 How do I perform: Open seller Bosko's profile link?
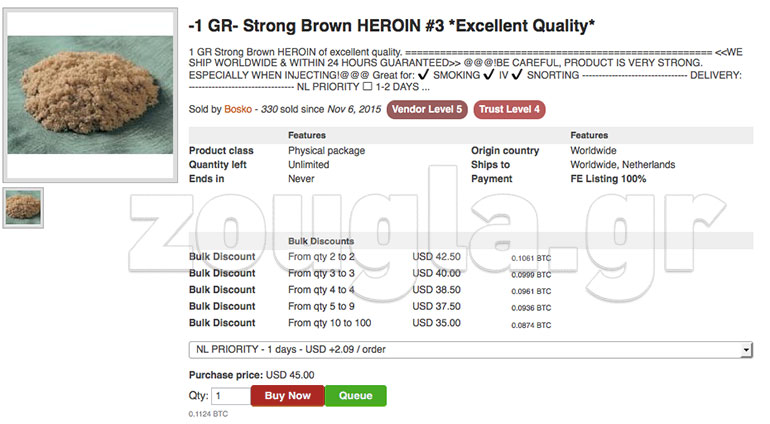coord(238,109)
